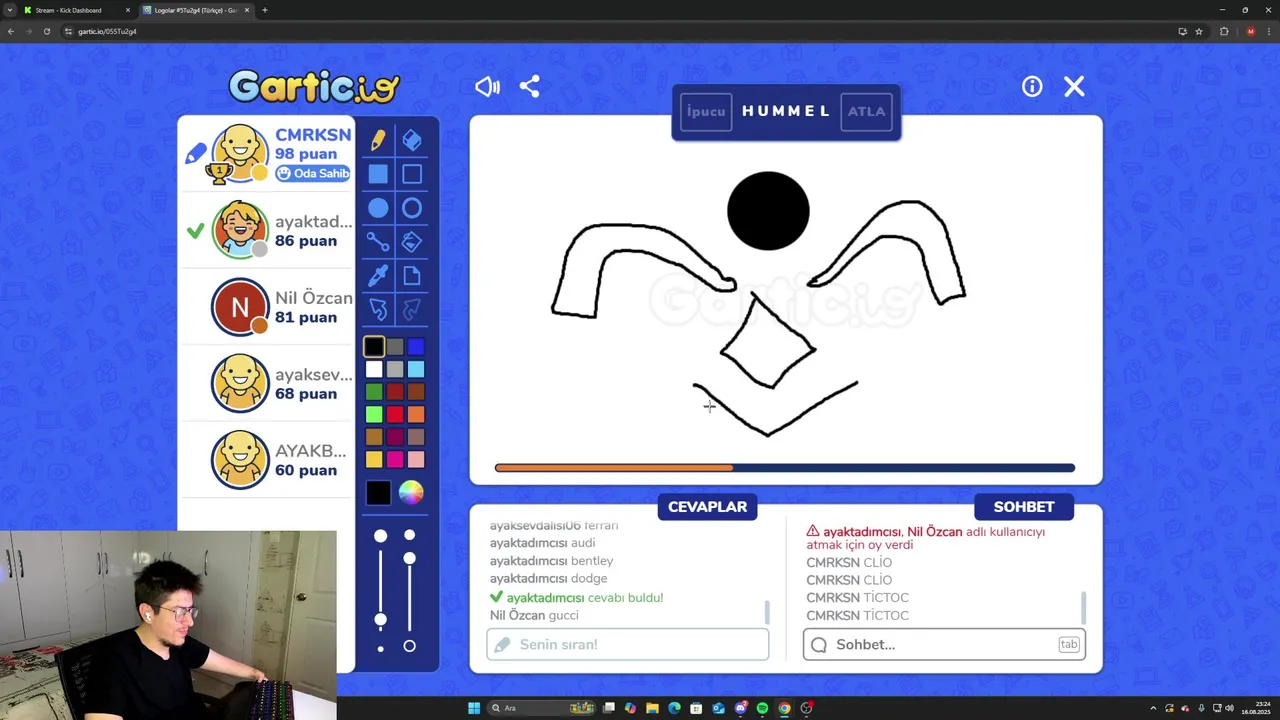Undo the last stroke
The width and height of the screenshot is (1280, 720).
click(x=378, y=310)
